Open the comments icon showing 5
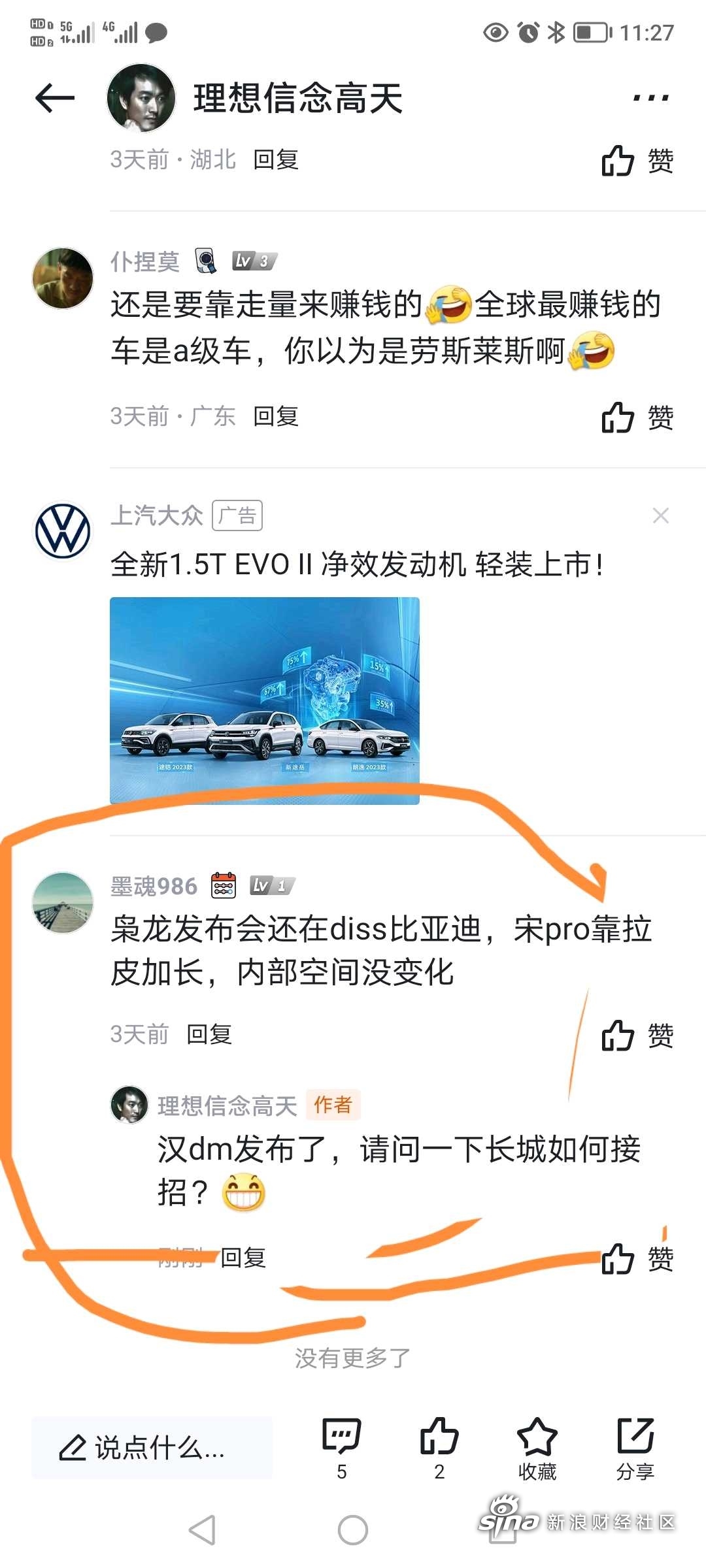 point(341,1448)
